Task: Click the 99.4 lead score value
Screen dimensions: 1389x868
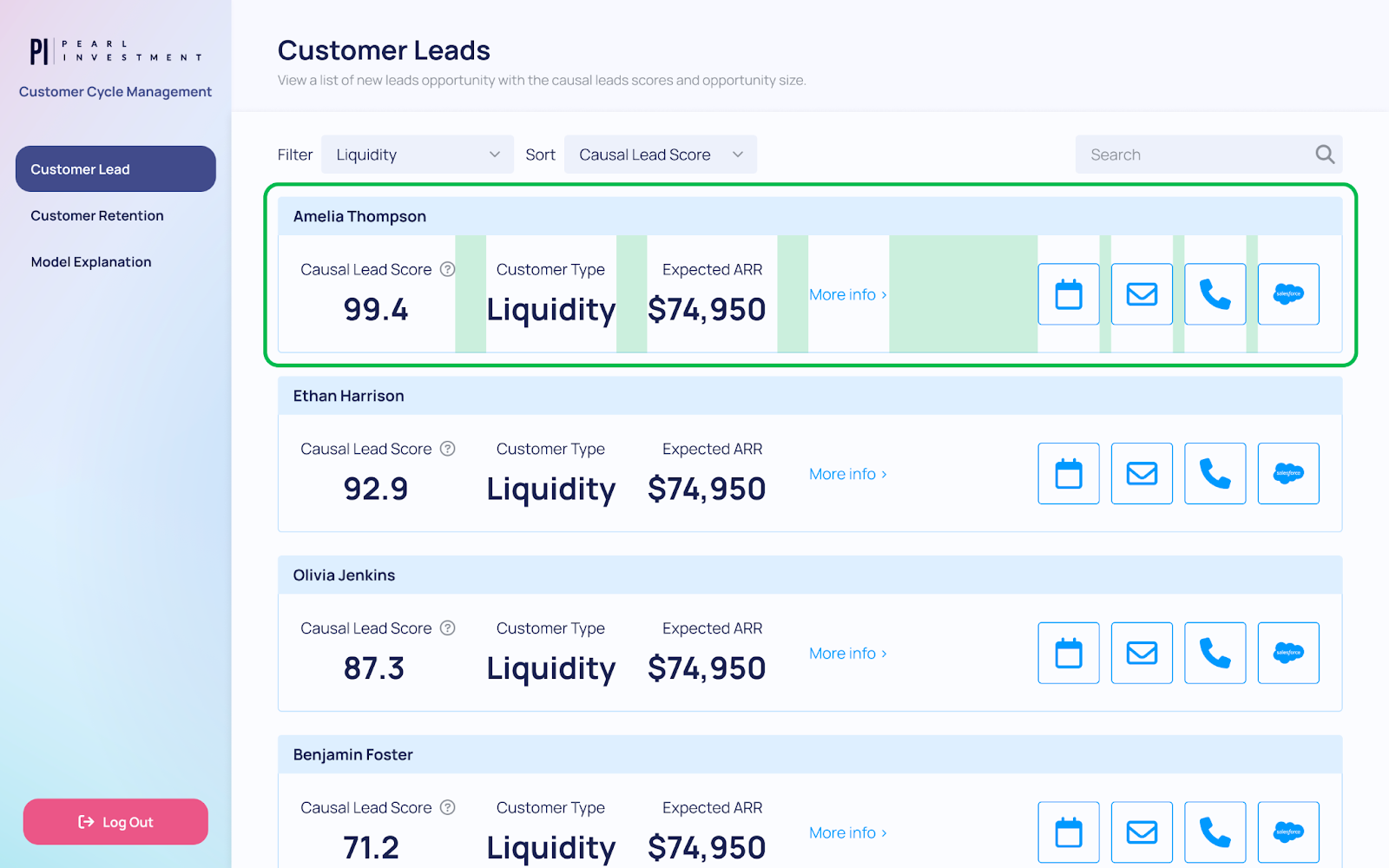Action: pyautogui.click(x=376, y=309)
